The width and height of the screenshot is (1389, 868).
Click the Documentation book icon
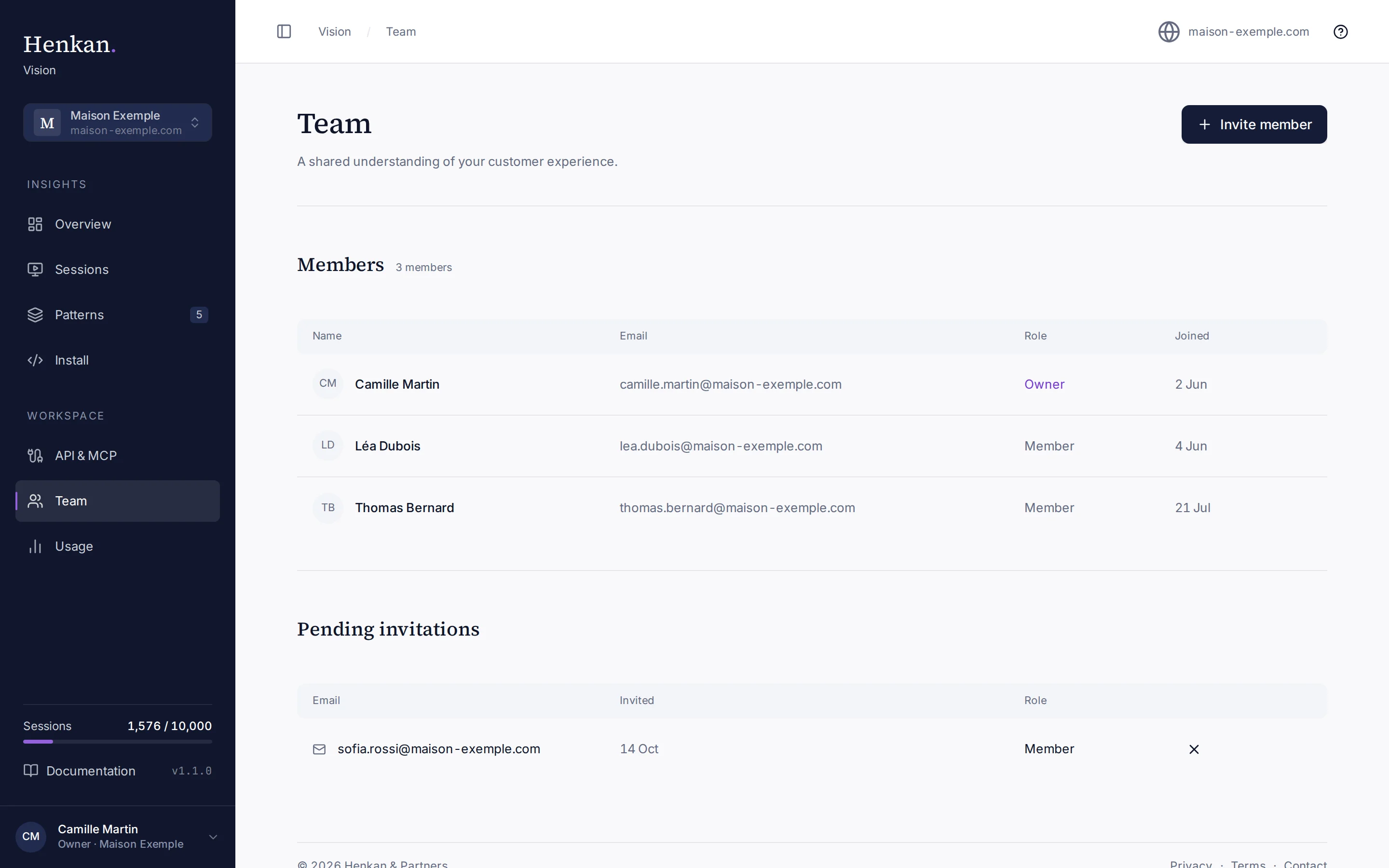(x=31, y=771)
